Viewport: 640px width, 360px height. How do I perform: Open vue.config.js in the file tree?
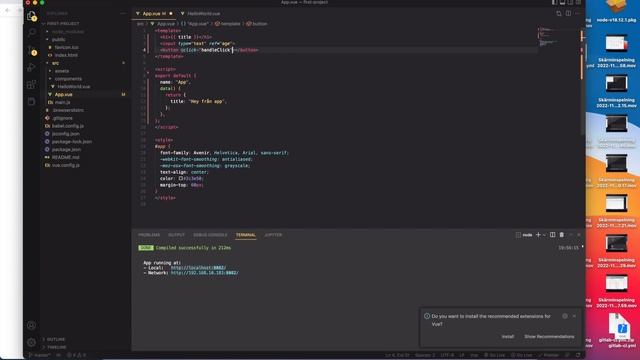pyautogui.click(x=66, y=165)
